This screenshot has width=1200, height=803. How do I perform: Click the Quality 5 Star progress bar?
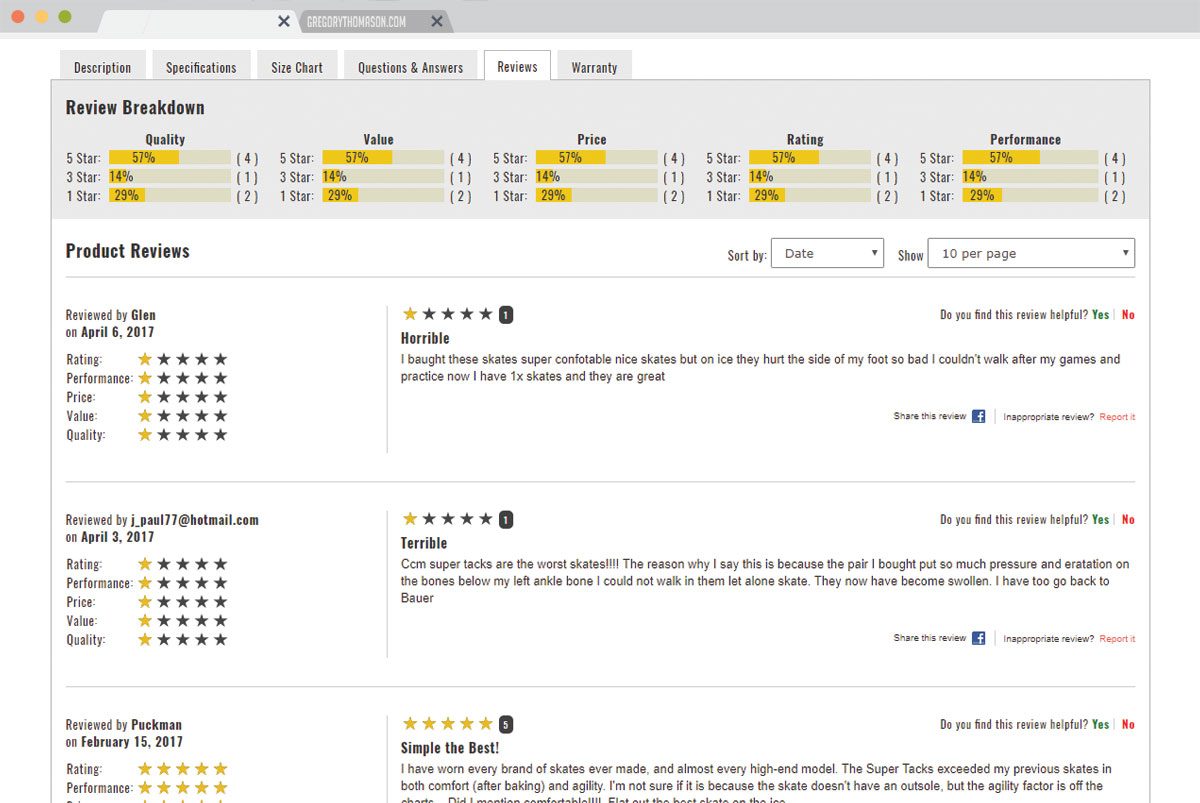point(169,158)
